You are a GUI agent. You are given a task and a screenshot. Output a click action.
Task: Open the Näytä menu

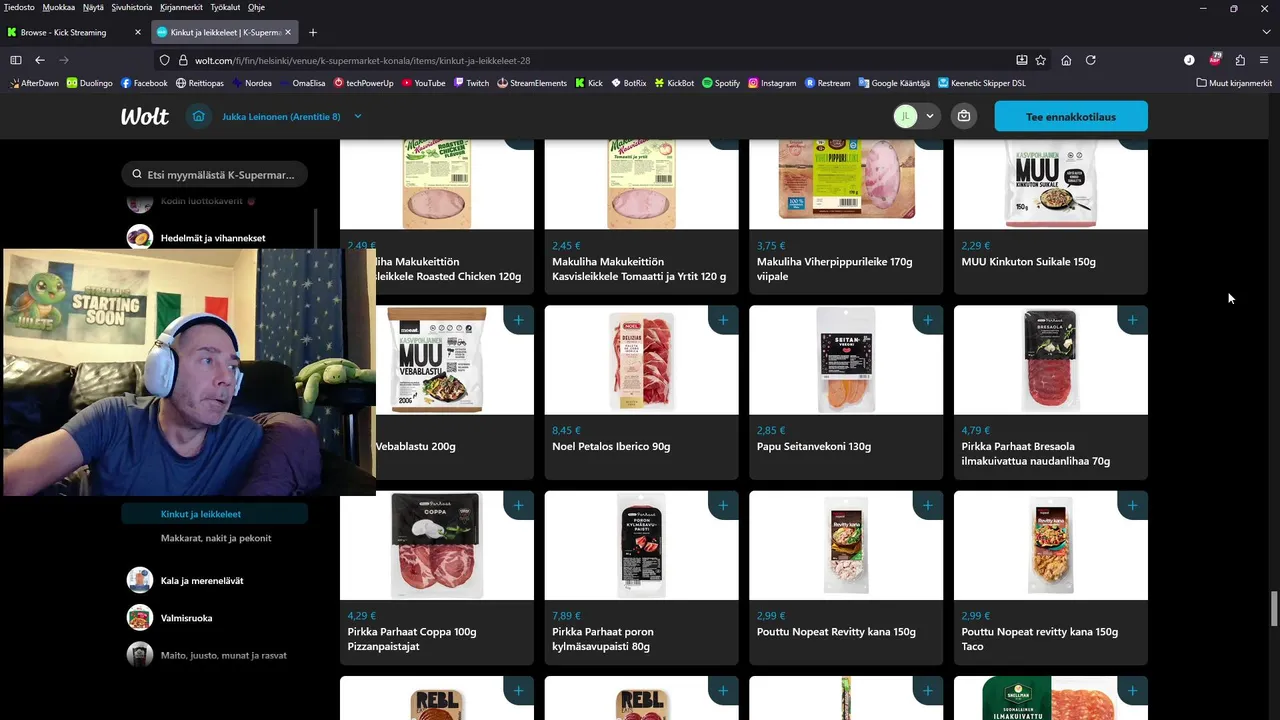pyautogui.click(x=93, y=7)
